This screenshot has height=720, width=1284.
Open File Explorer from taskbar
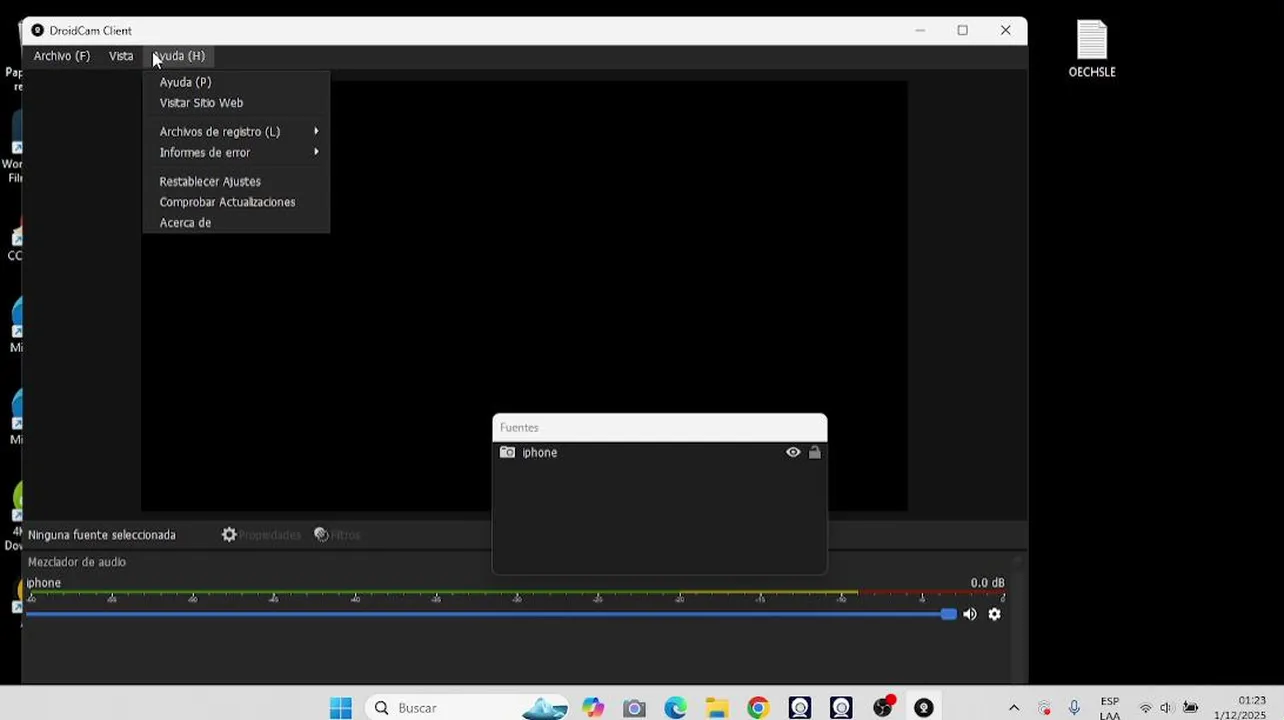[716, 708]
